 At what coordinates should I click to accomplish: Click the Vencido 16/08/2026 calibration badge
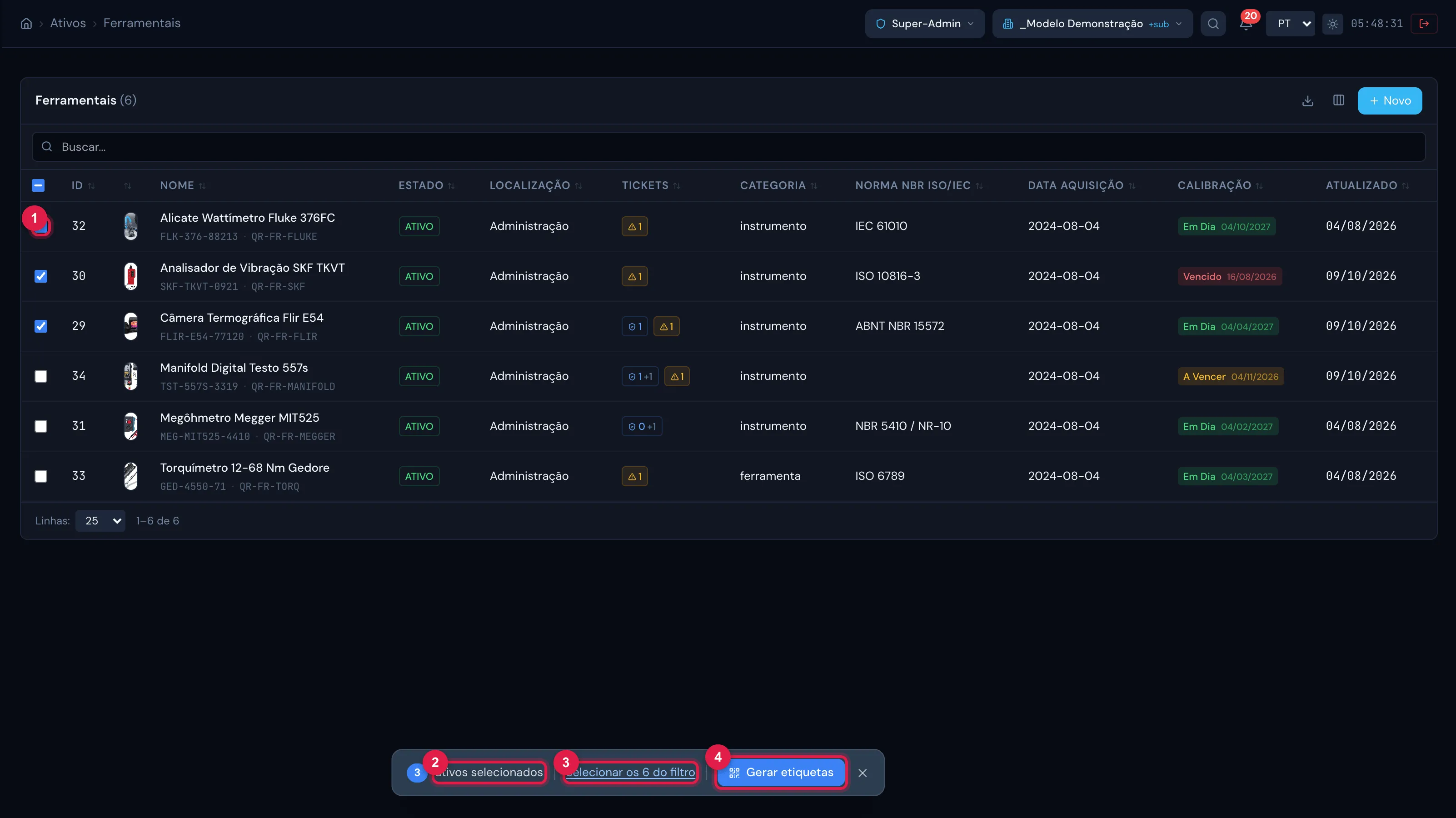pos(1229,276)
